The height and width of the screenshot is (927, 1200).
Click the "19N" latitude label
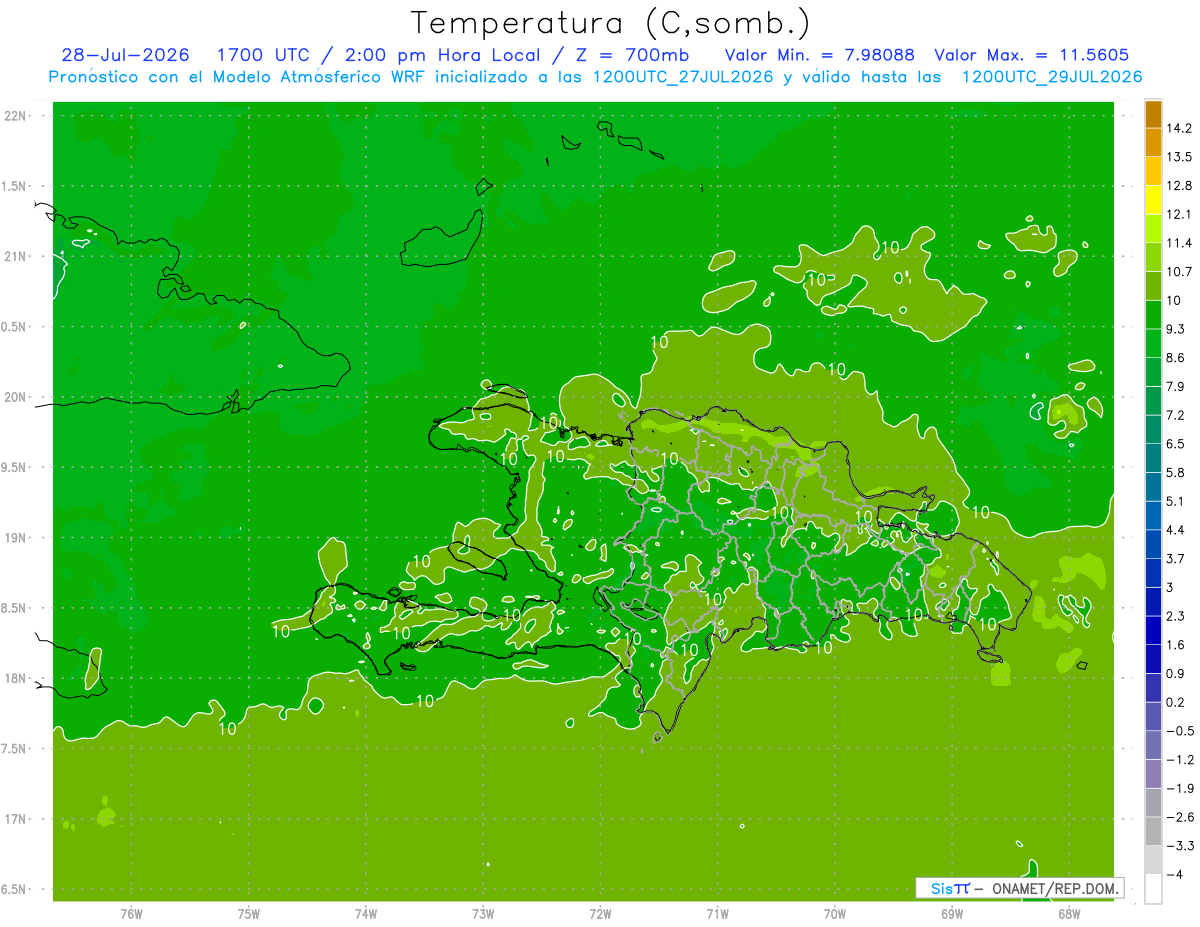[x=16, y=537]
